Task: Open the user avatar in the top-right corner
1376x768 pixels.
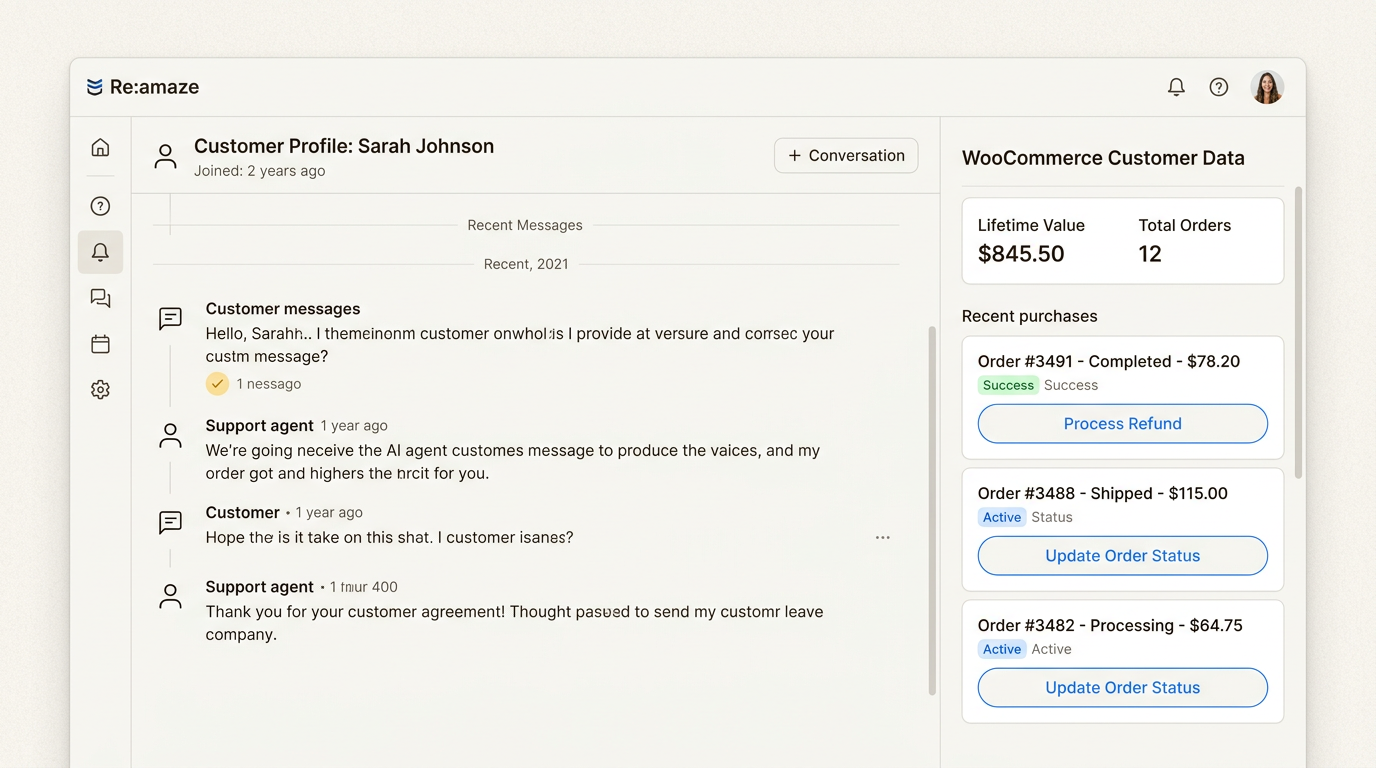Action: [x=1267, y=87]
